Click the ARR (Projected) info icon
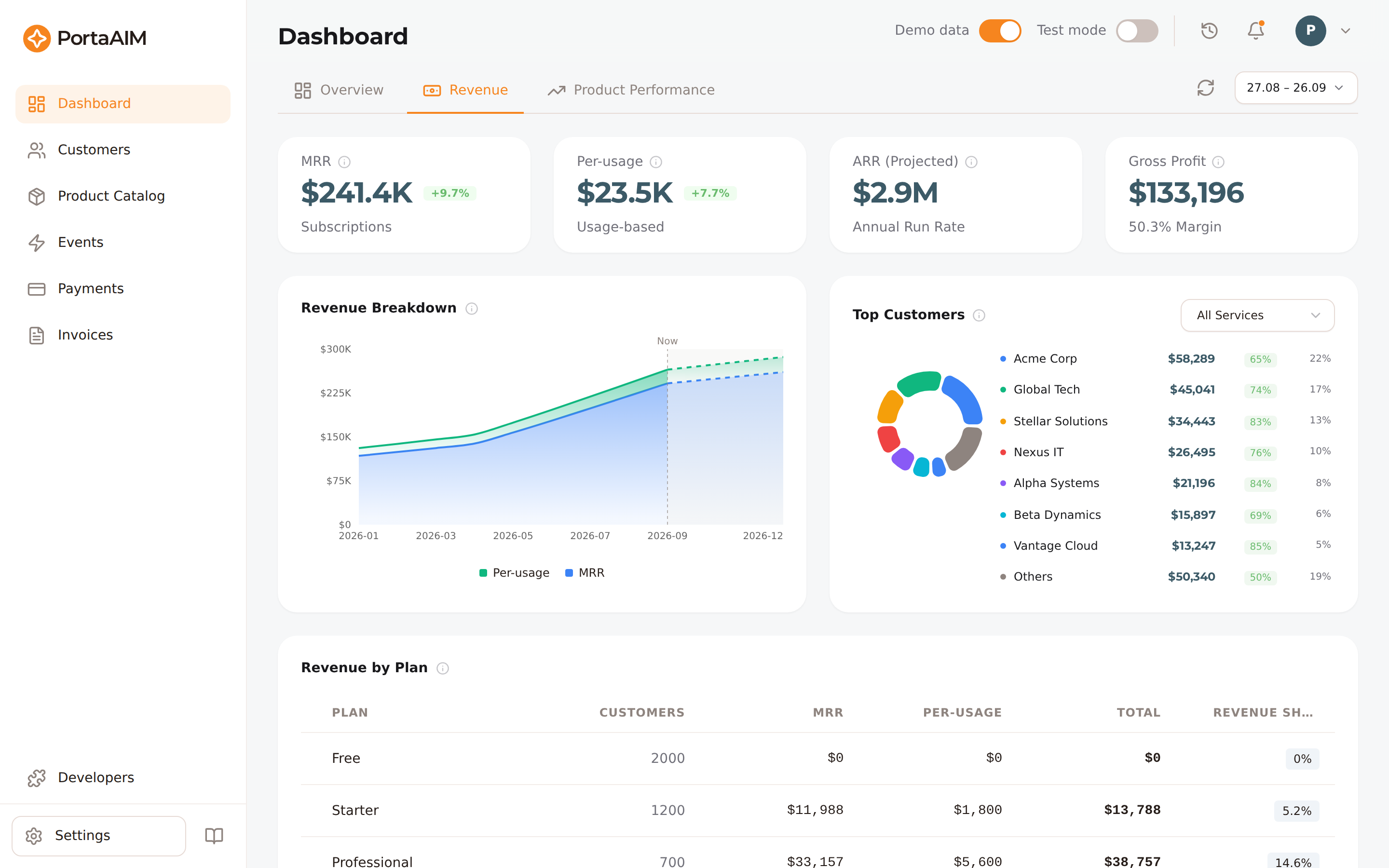This screenshot has width=1389, height=868. point(971,162)
